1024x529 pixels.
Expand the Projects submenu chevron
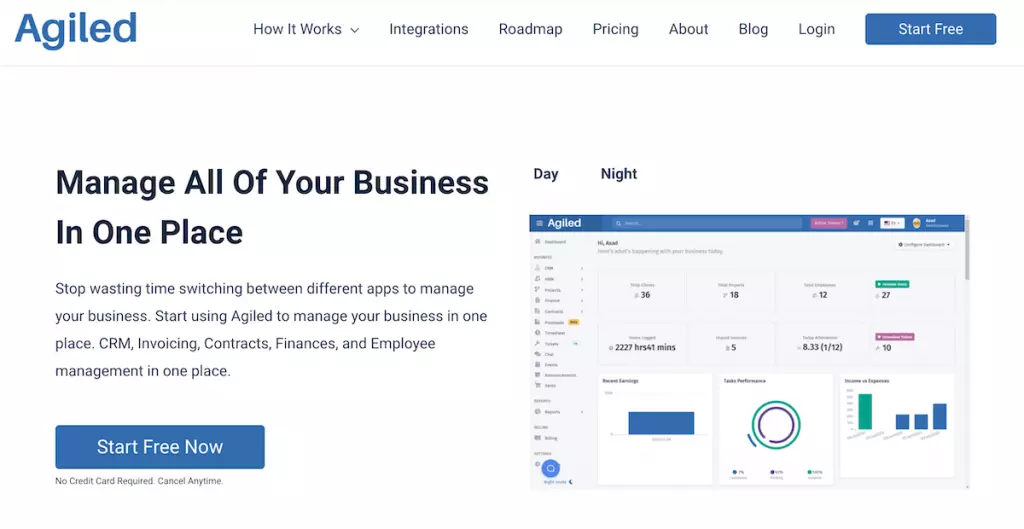[582, 289]
